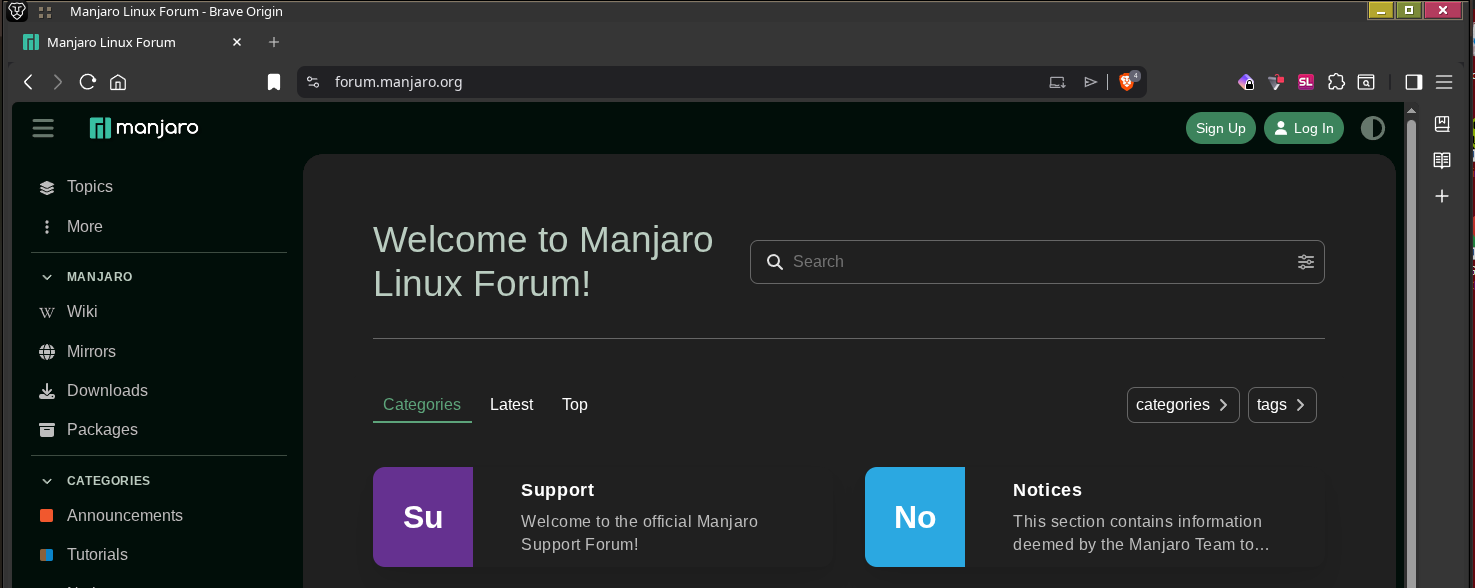
Task: Select the Categories tab
Action: pos(422,405)
